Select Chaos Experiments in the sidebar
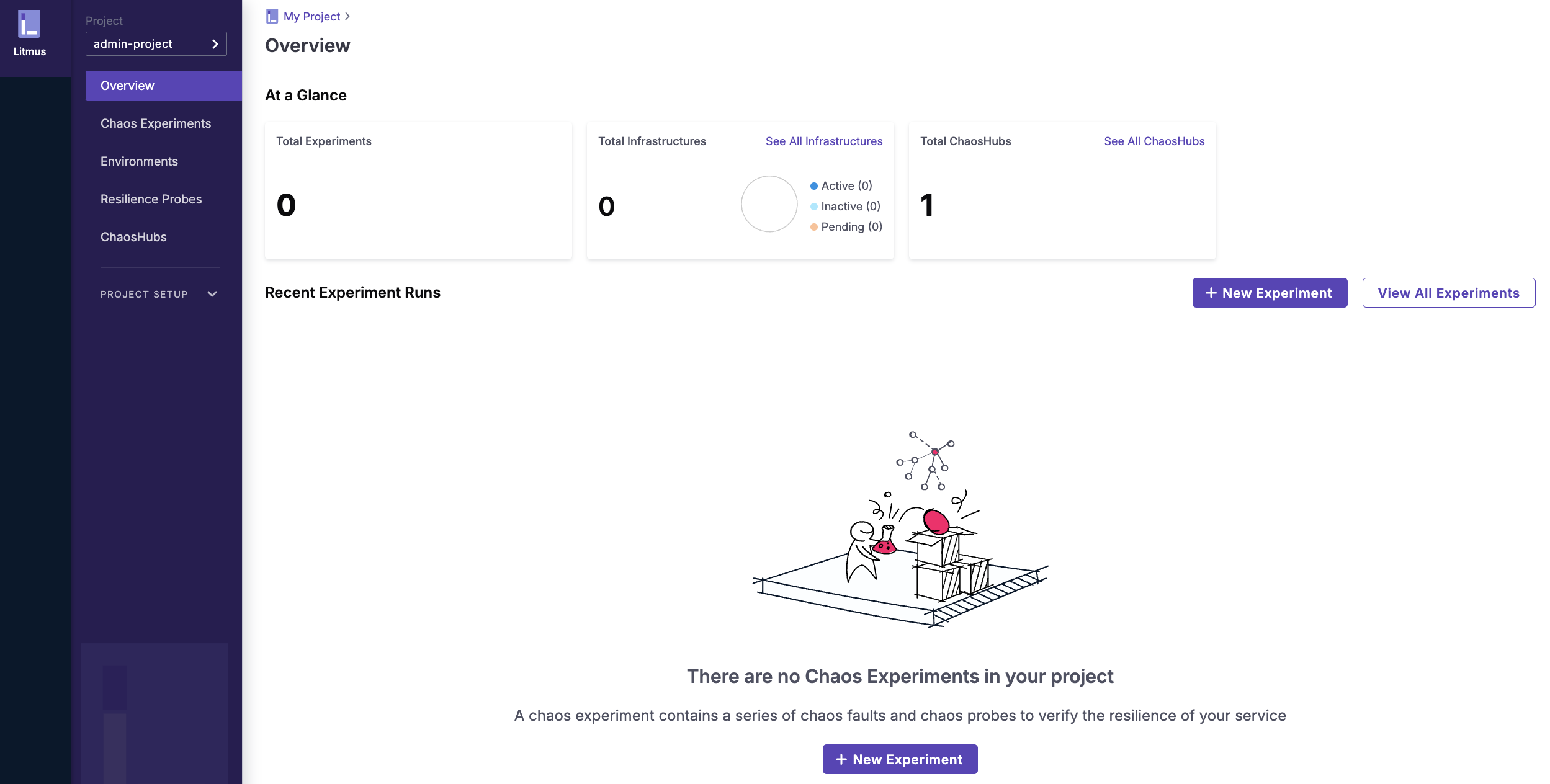This screenshot has height=784, width=1550. point(156,123)
